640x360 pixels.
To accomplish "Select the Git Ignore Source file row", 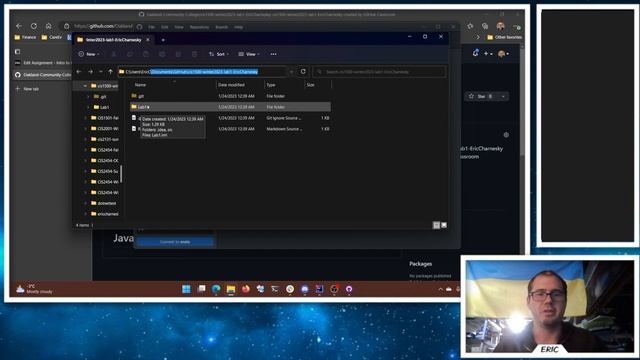I will click(x=231, y=118).
